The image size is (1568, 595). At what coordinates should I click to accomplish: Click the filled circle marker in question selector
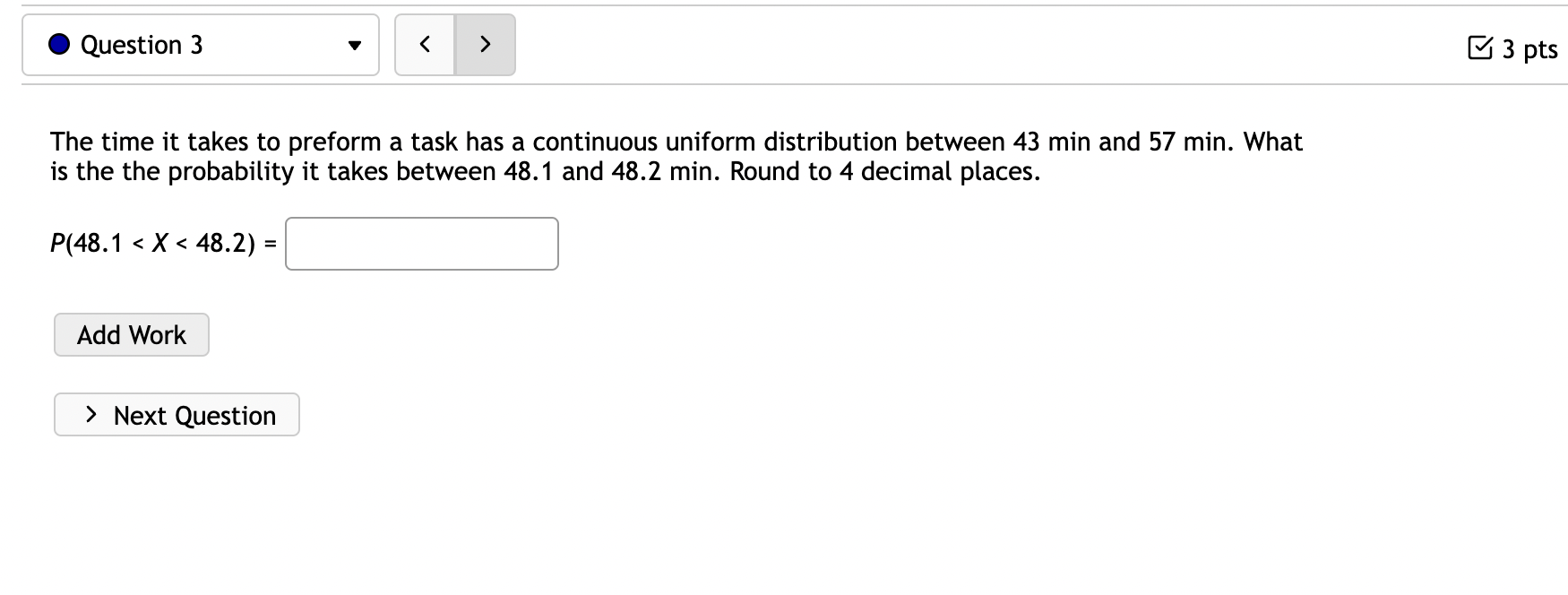57,45
